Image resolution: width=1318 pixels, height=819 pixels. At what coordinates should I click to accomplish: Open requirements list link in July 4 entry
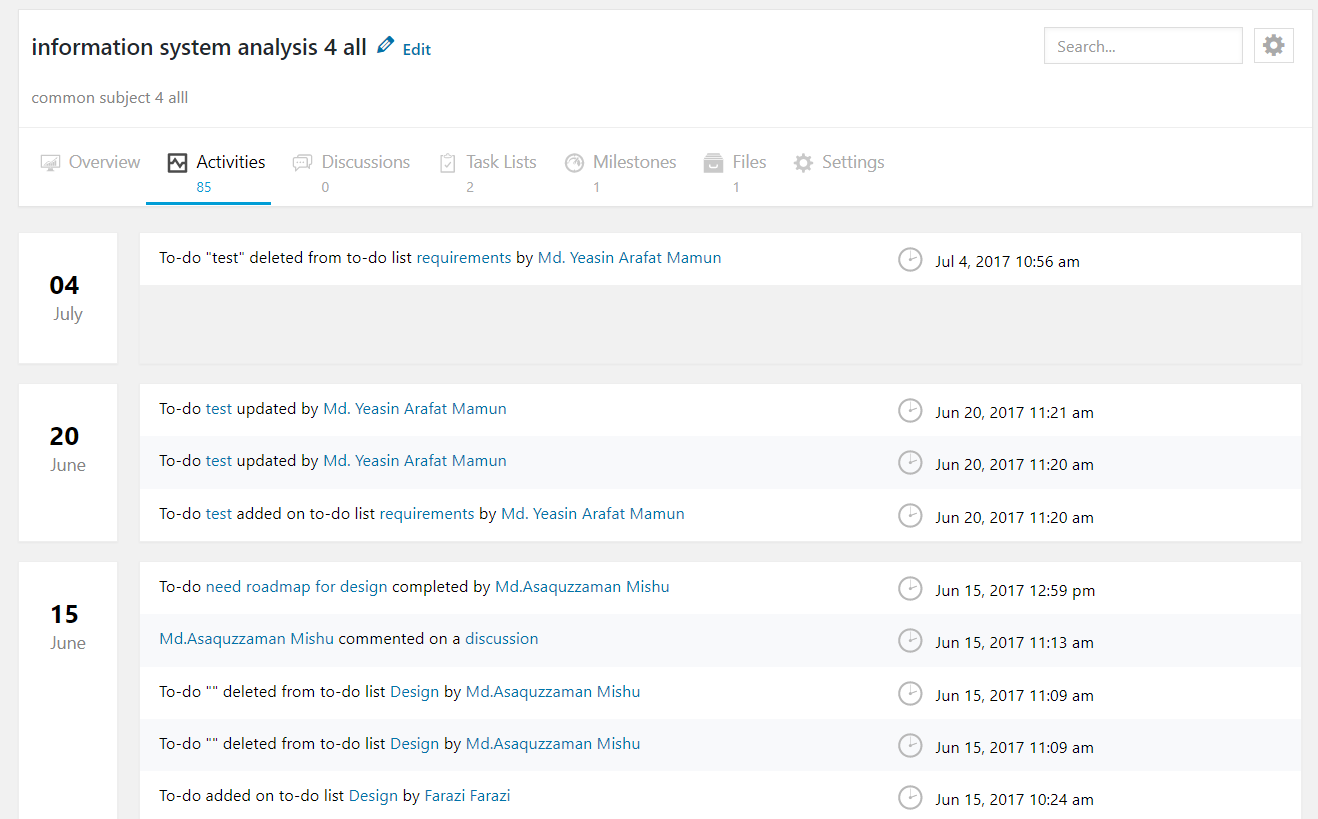(x=464, y=258)
